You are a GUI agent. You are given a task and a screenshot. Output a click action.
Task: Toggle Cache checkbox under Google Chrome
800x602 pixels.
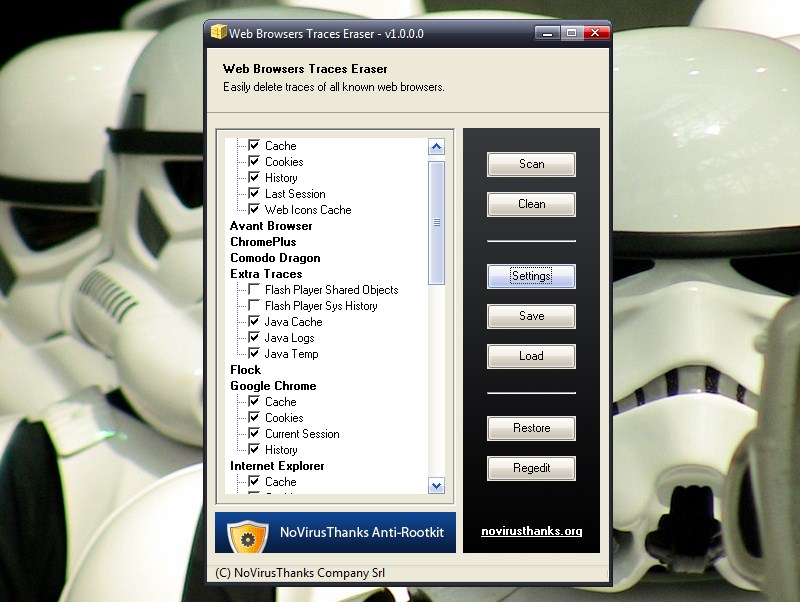tap(254, 401)
